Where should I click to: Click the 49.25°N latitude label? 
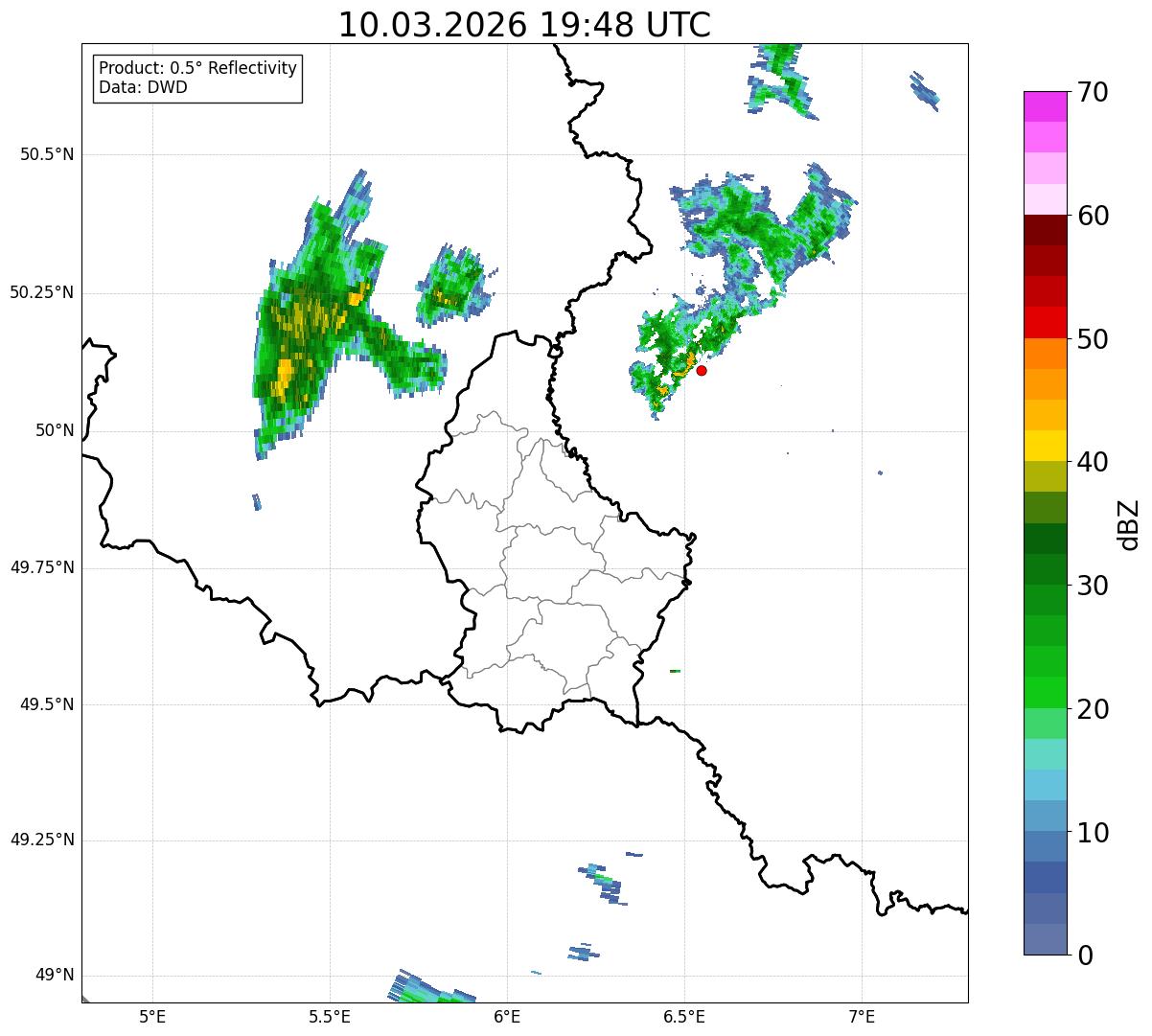coord(42,840)
